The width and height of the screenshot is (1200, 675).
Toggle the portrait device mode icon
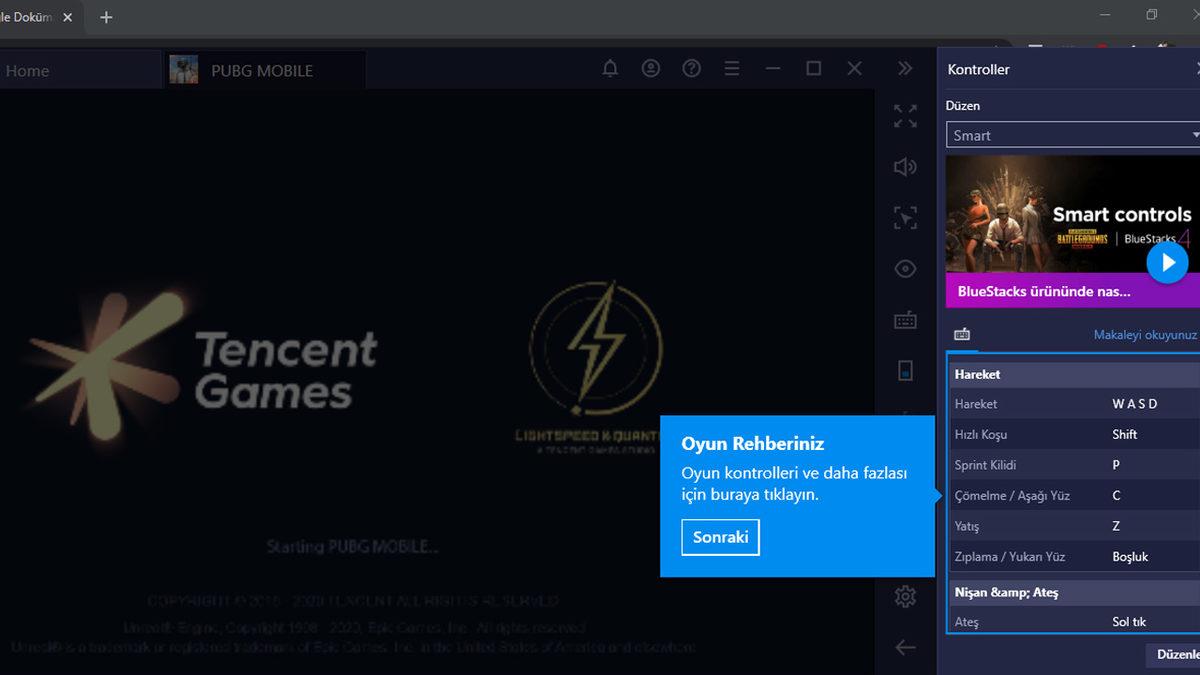click(905, 370)
